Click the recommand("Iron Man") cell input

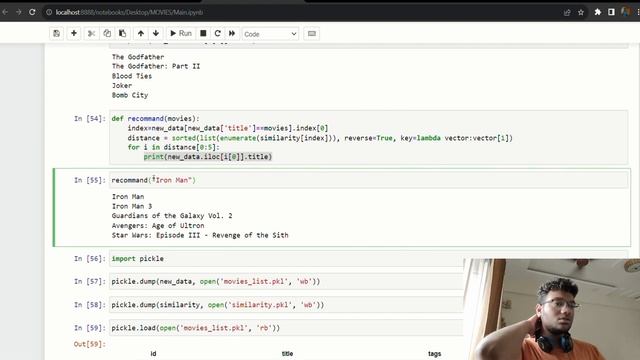pyautogui.click(x=369, y=180)
